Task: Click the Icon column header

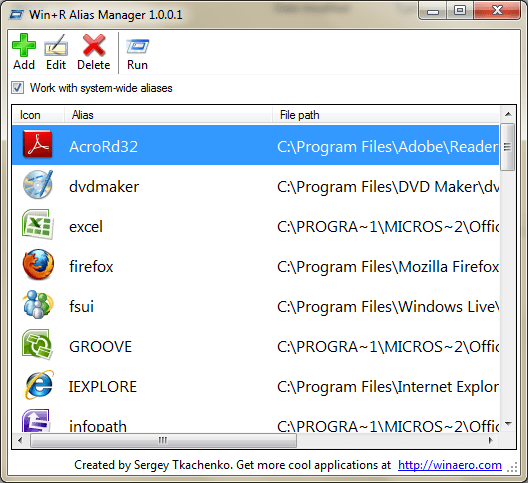Action: click(x=38, y=115)
